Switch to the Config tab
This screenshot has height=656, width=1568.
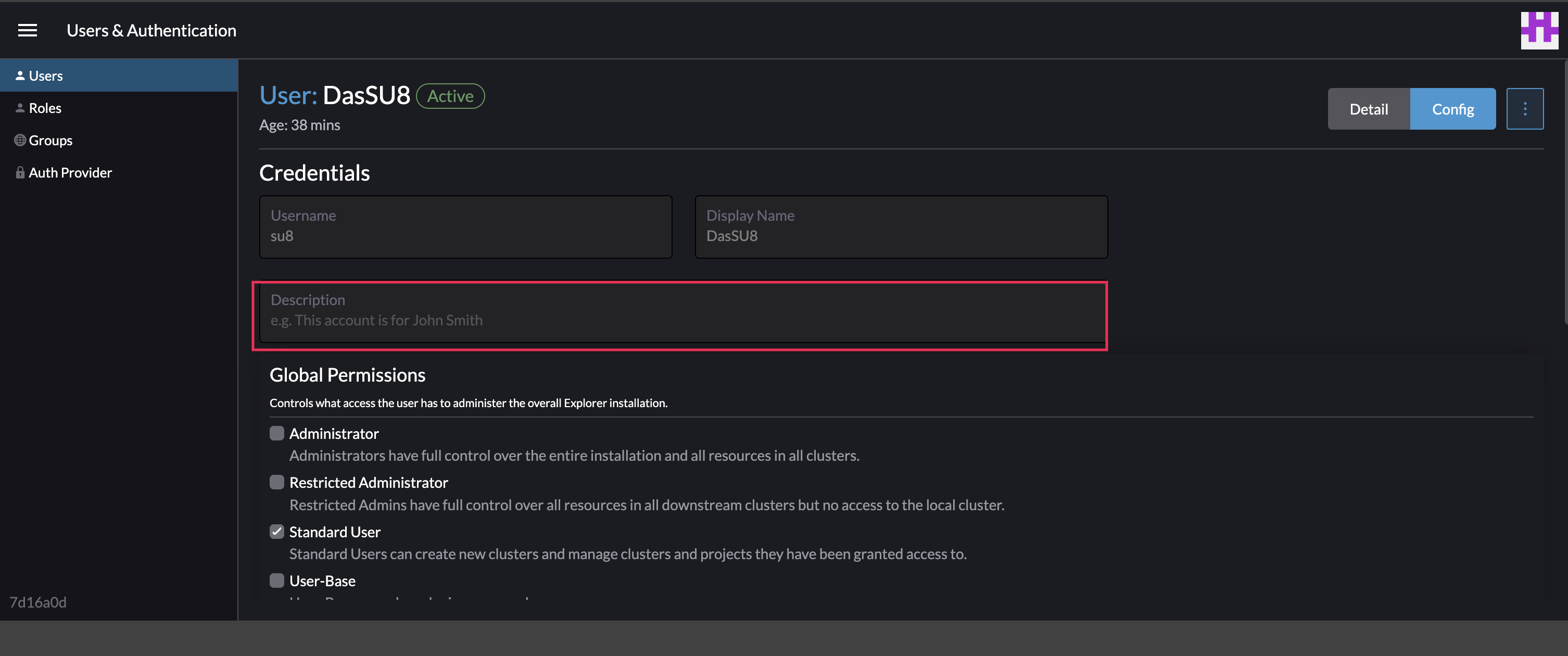(1452, 108)
